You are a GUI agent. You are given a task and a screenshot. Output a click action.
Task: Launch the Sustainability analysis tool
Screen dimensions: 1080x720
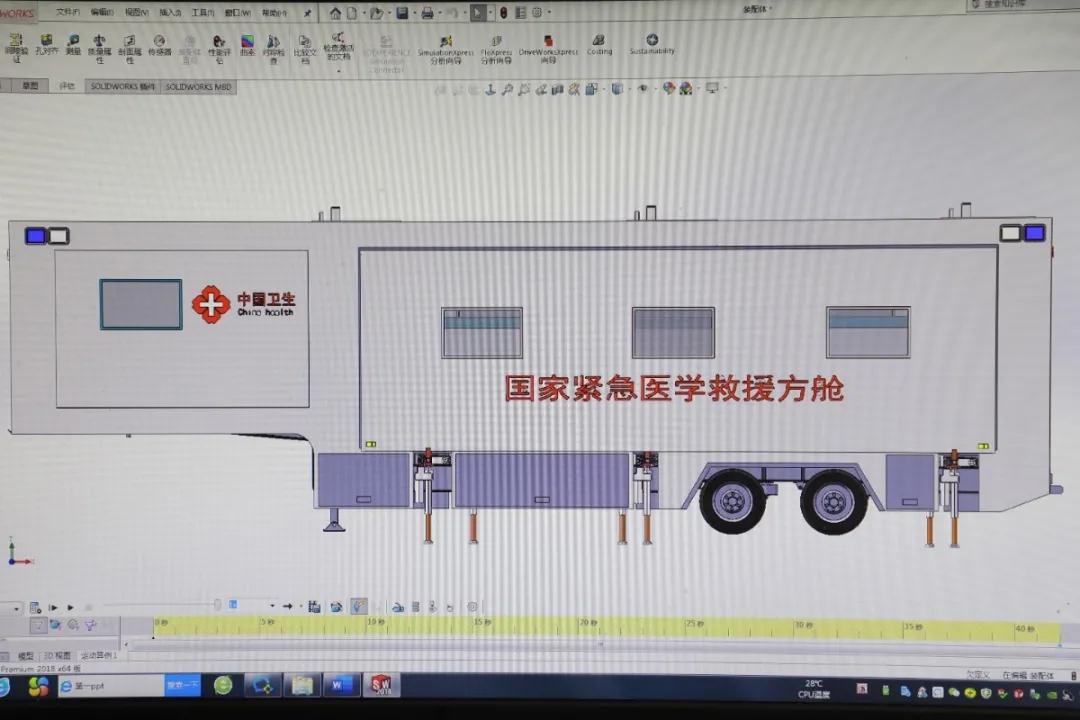[x=652, y=44]
